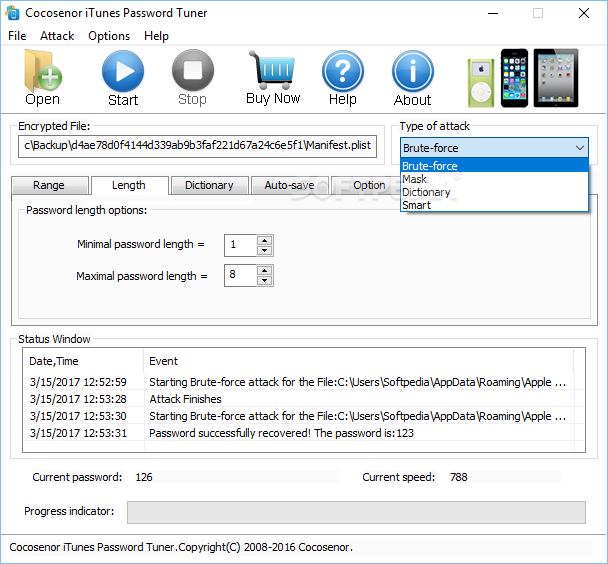
Task: Decrease the maximal password length
Action: pyautogui.click(x=264, y=280)
